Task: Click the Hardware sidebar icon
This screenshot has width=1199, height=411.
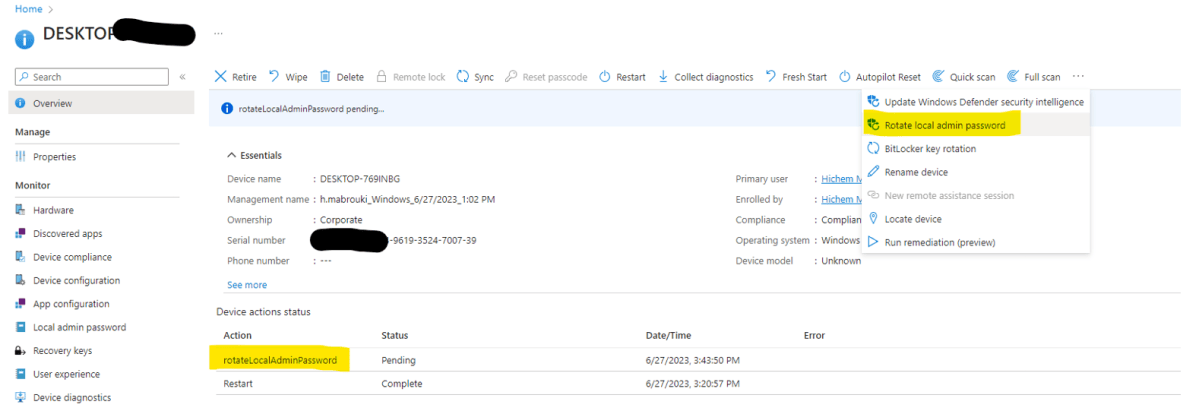Action: (21, 210)
